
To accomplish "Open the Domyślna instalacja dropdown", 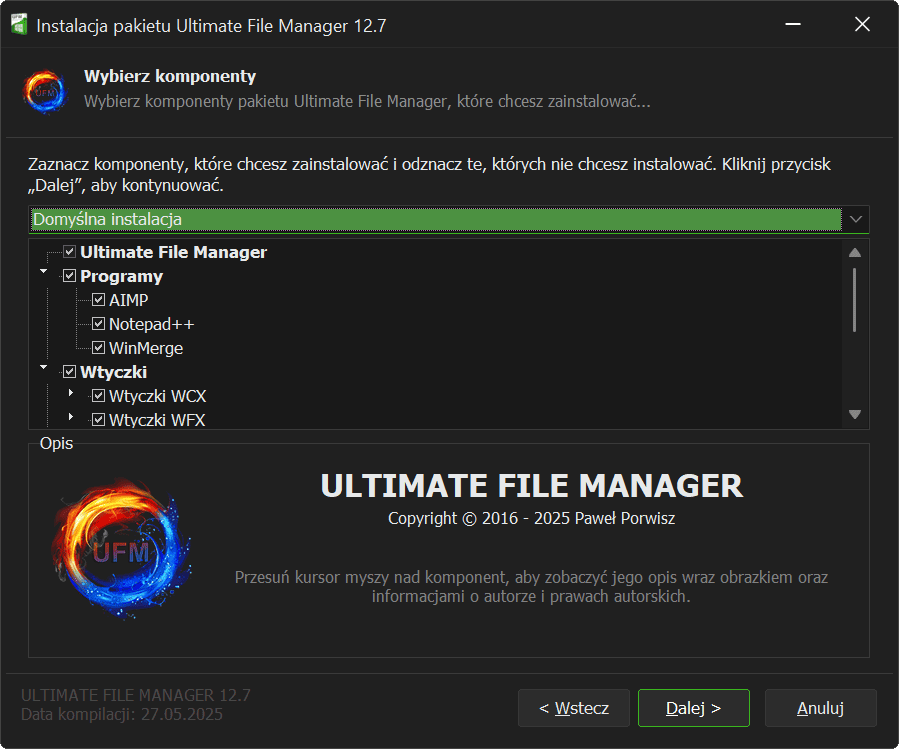I will click(856, 219).
